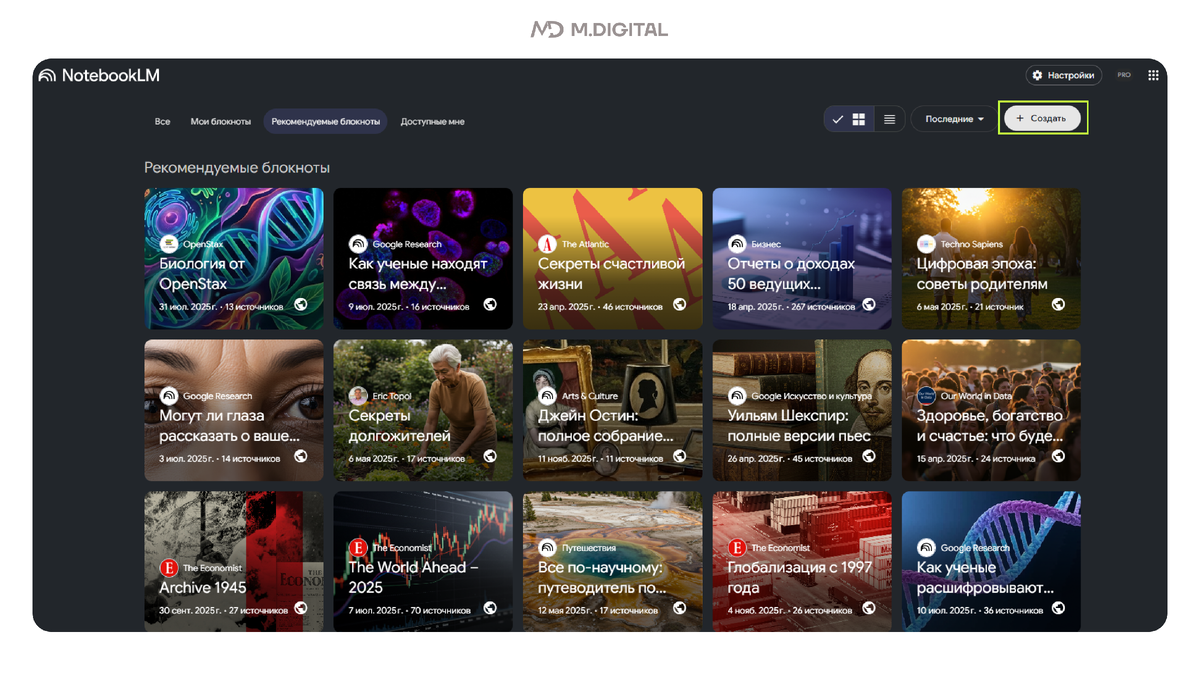Select the Все tab

[162, 121]
